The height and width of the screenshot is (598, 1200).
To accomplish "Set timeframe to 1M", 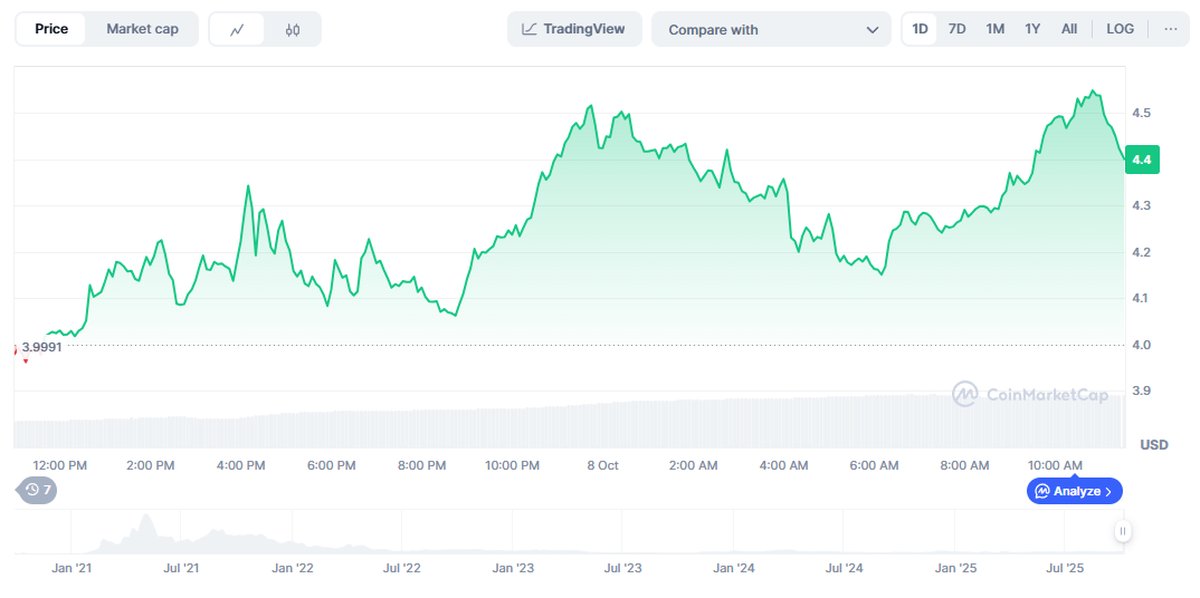I will 995,29.
